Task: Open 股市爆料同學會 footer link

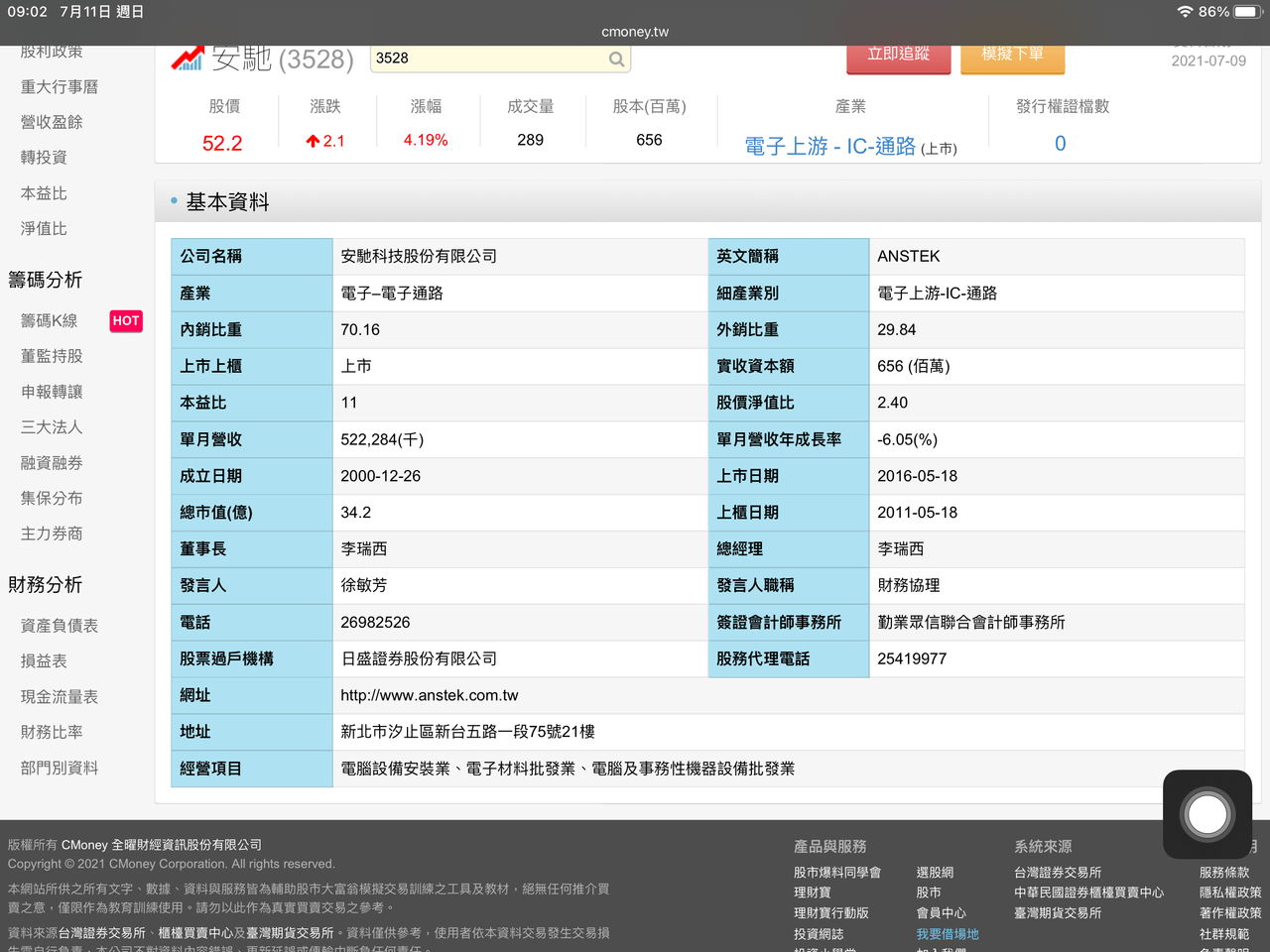Action: [837, 873]
